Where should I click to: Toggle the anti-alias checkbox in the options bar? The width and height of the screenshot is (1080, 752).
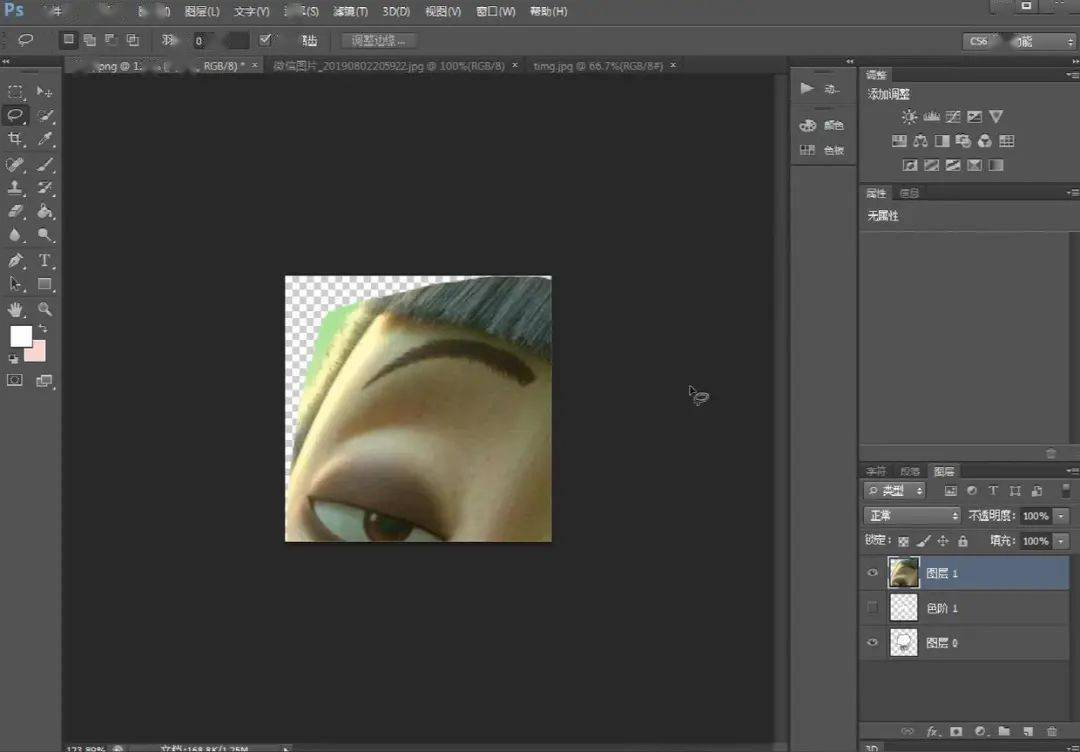pos(265,40)
